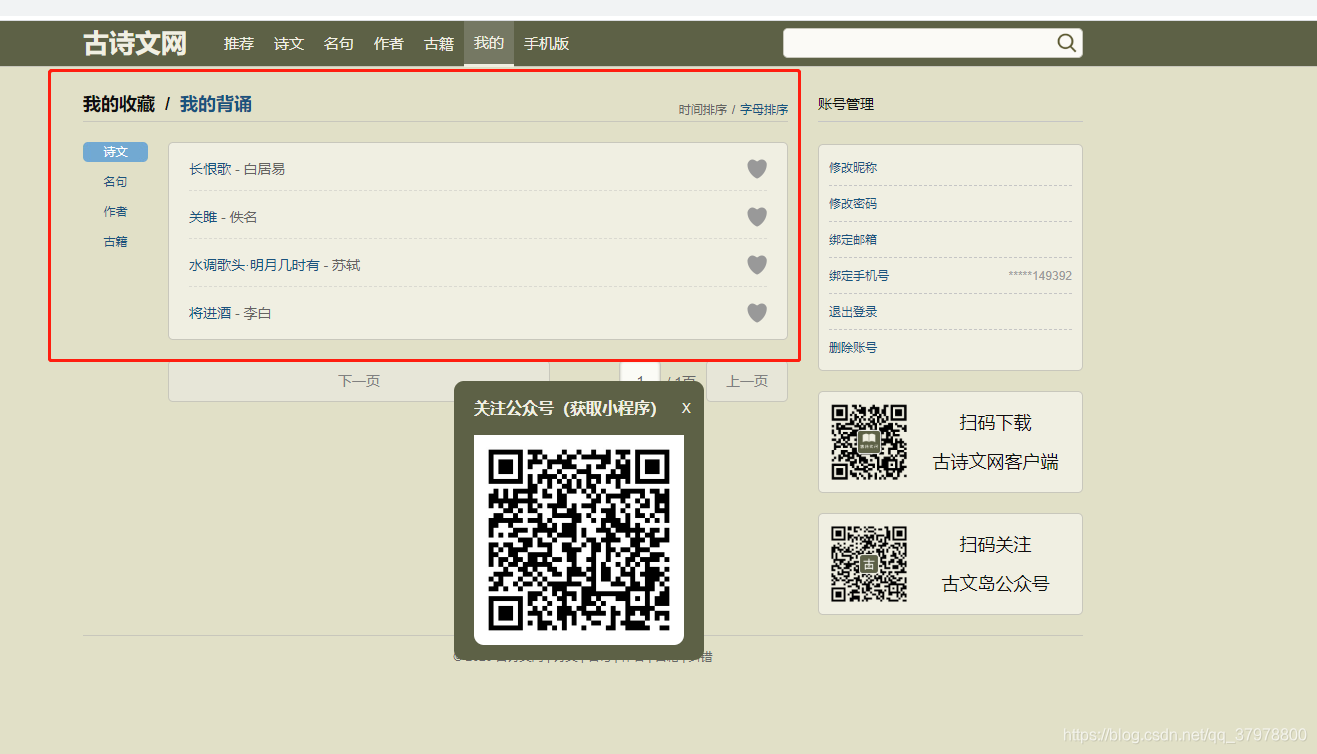Click the masked phone number *****149392
The height and width of the screenshot is (754, 1317).
[x=1040, y=276]
